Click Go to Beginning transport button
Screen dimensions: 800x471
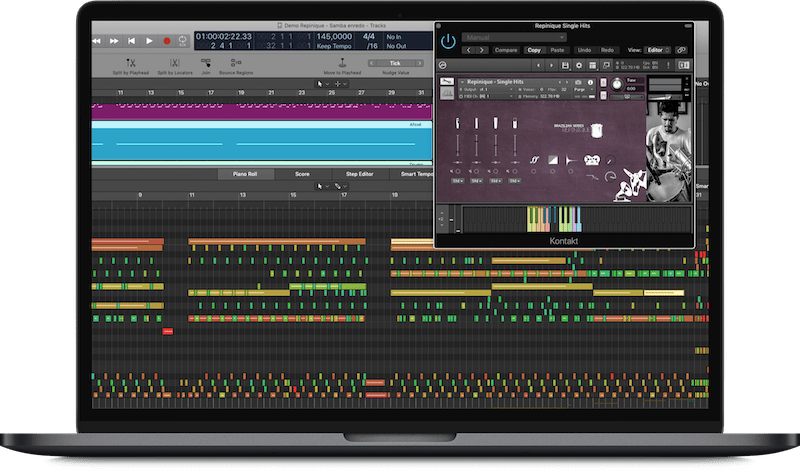coord(132,41)
